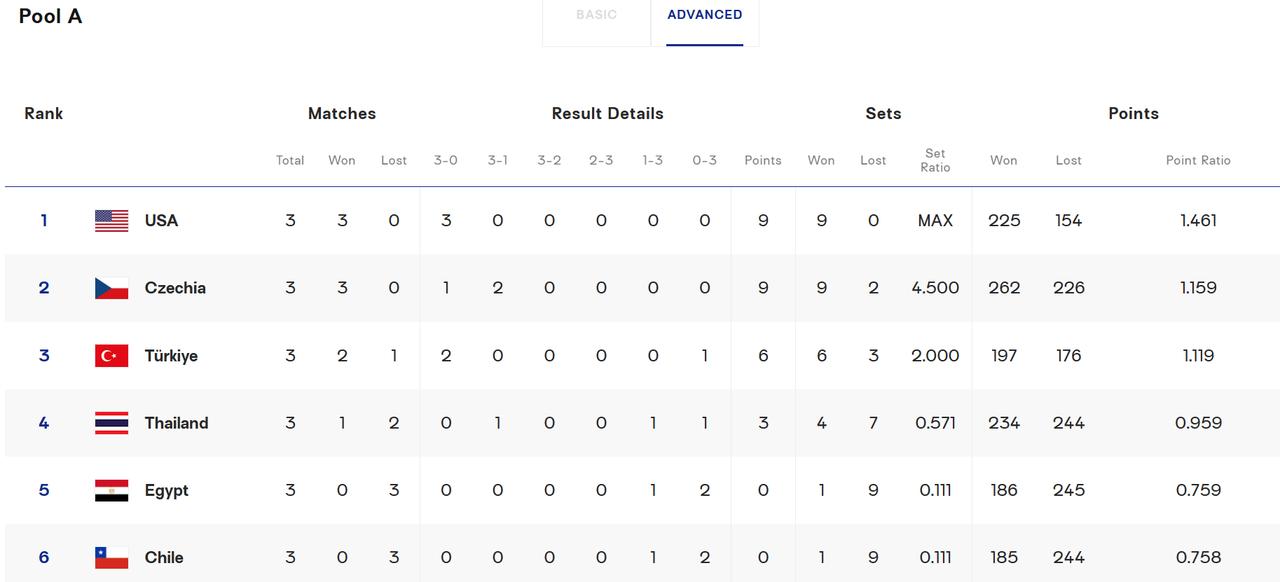Open the Thailand team name link
Viewport: 1280px width, 582px height.
click(x=176, y=423)
